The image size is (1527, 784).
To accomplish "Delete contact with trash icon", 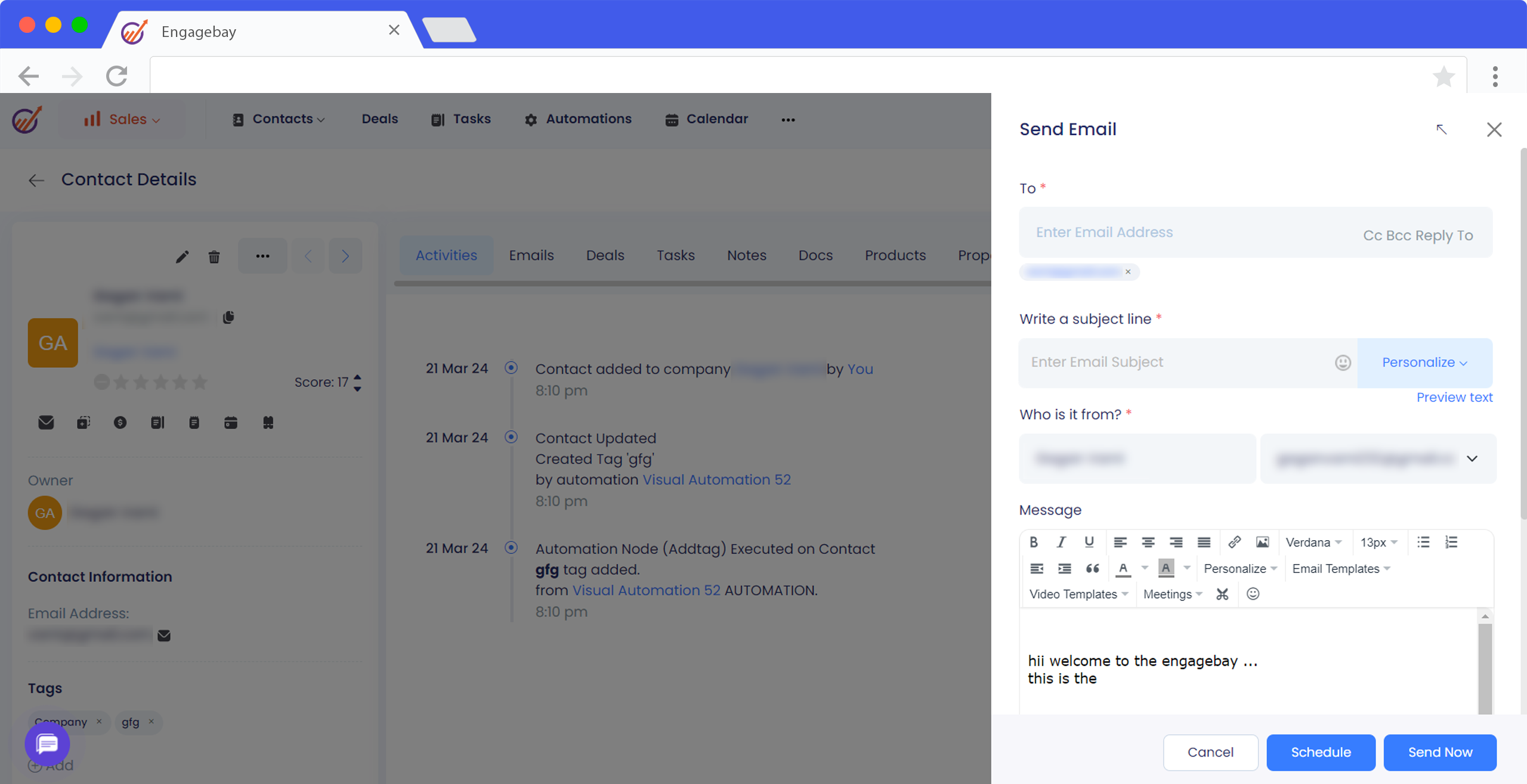I will click(214, 256).
